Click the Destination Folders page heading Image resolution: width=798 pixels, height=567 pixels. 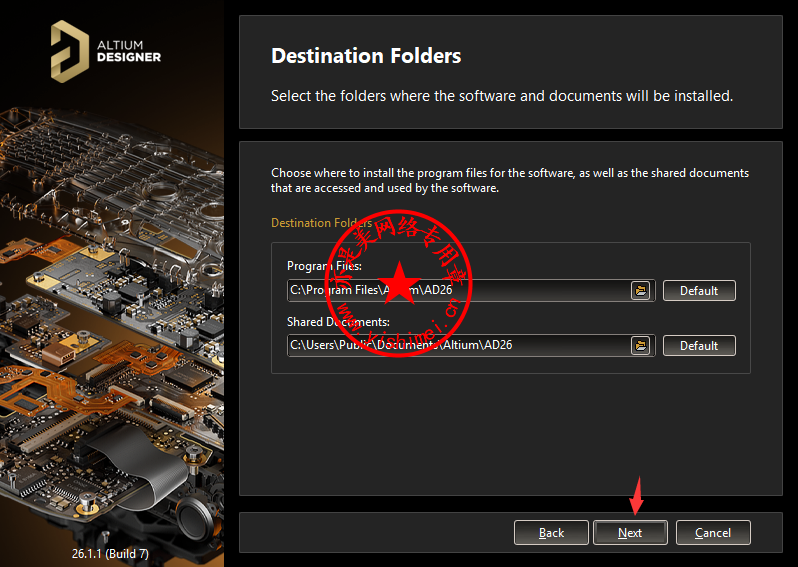[366, 56]
